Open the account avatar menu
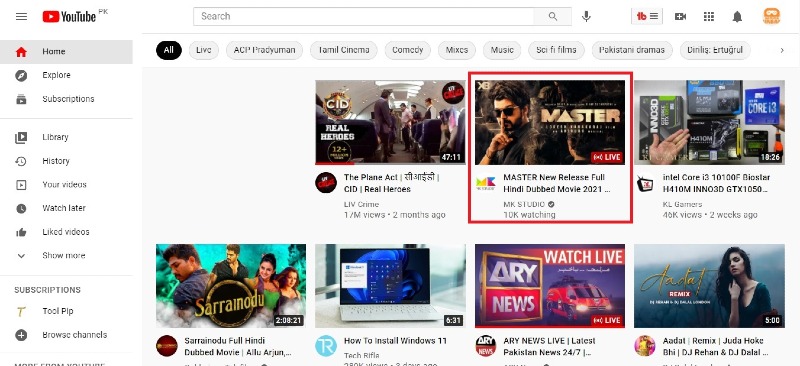 pyautogui.click(x=771, y=16)
